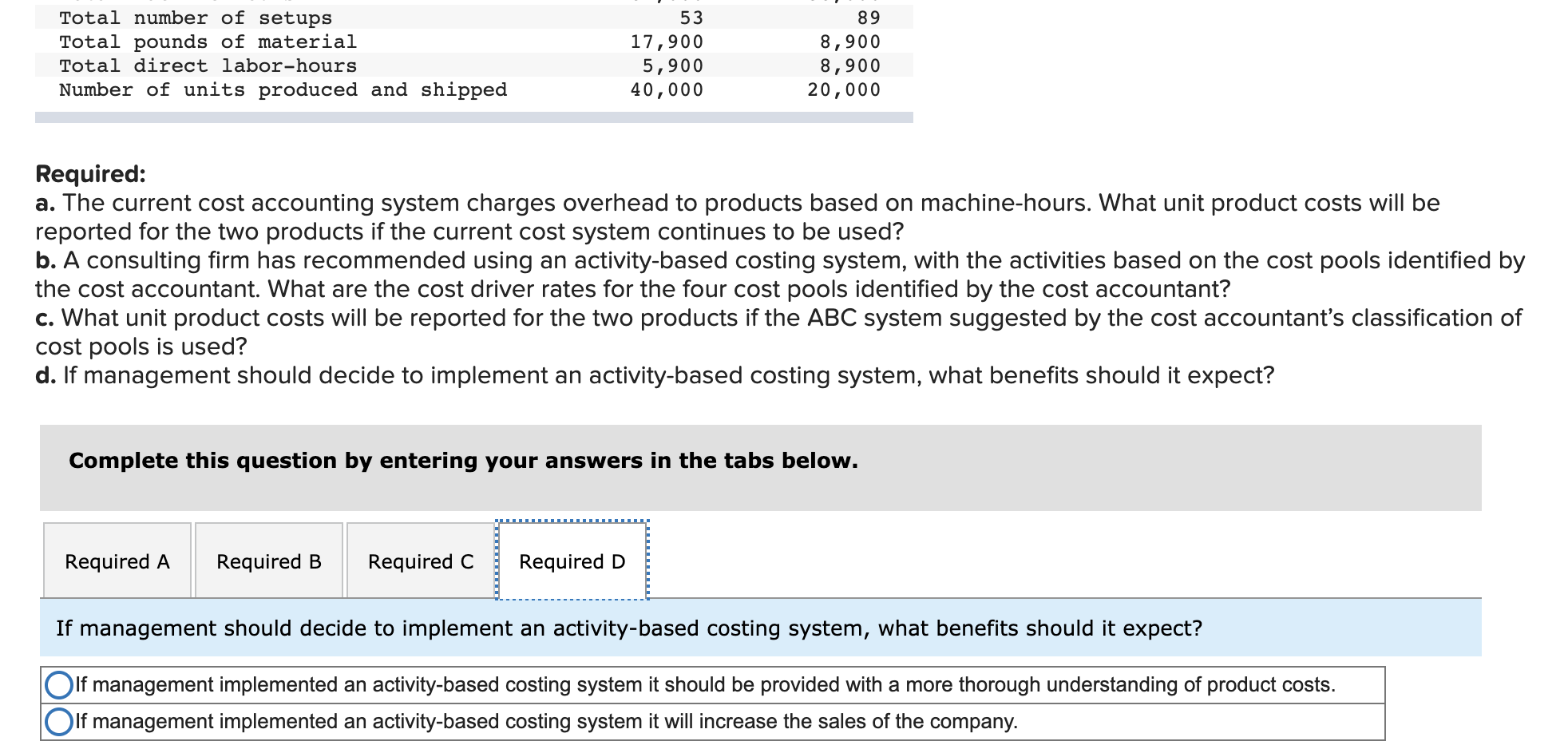Switch to the Required A tab
Screen dimensions: 1568x749
click(117, 561)
